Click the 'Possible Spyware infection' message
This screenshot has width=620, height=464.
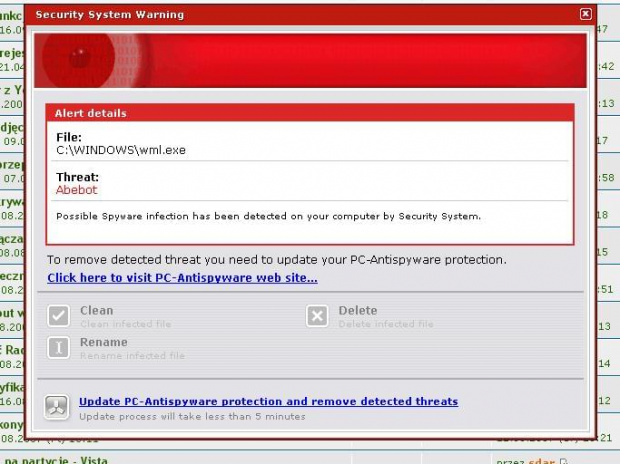point(268,216)
